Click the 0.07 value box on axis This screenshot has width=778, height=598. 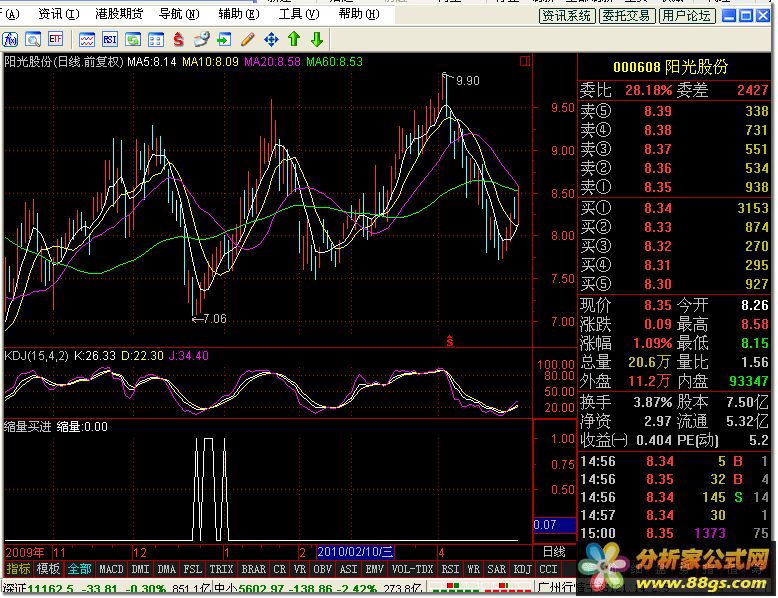point(554,525)
